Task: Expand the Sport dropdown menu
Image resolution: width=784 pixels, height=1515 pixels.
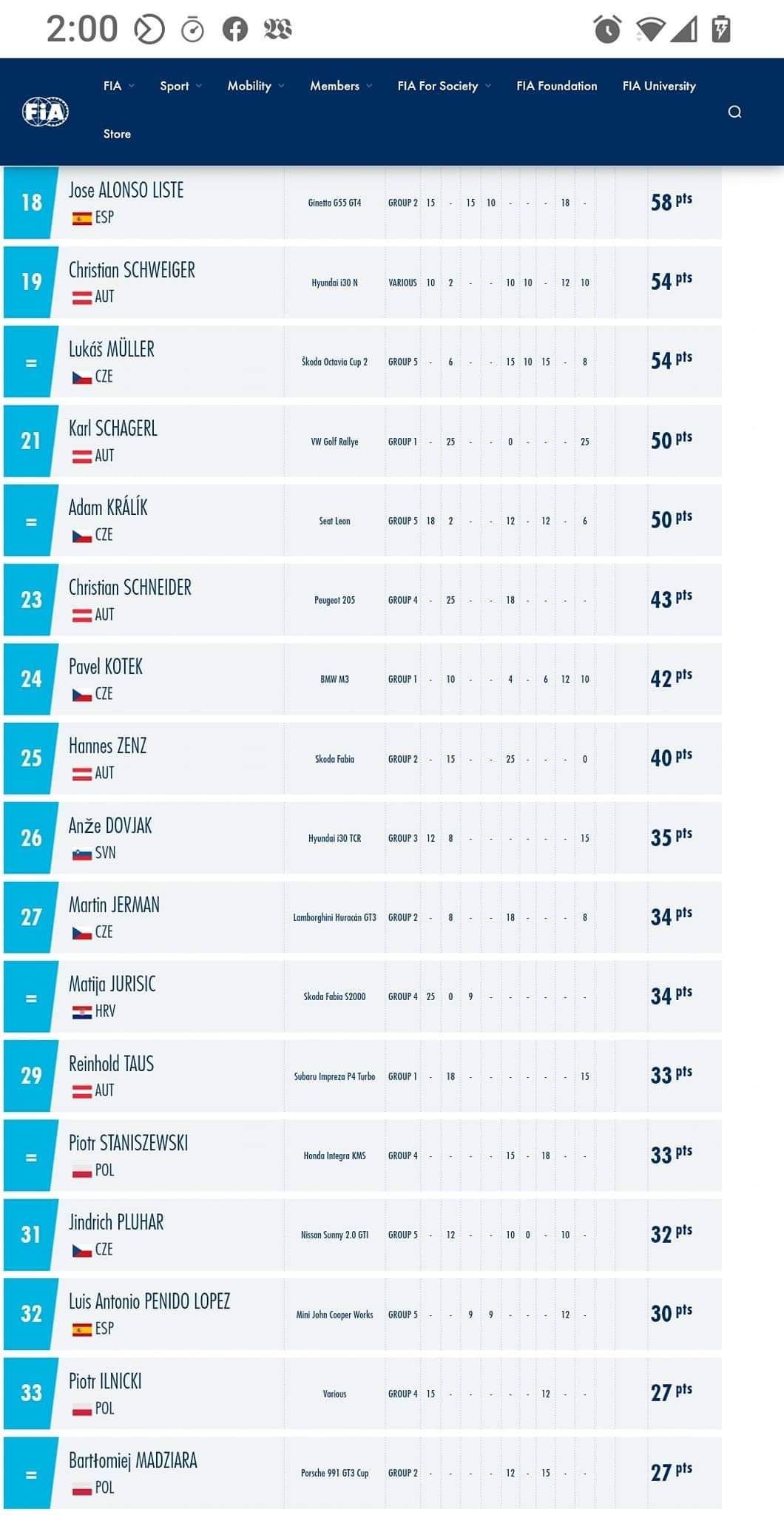Action: tap(180, 86)
